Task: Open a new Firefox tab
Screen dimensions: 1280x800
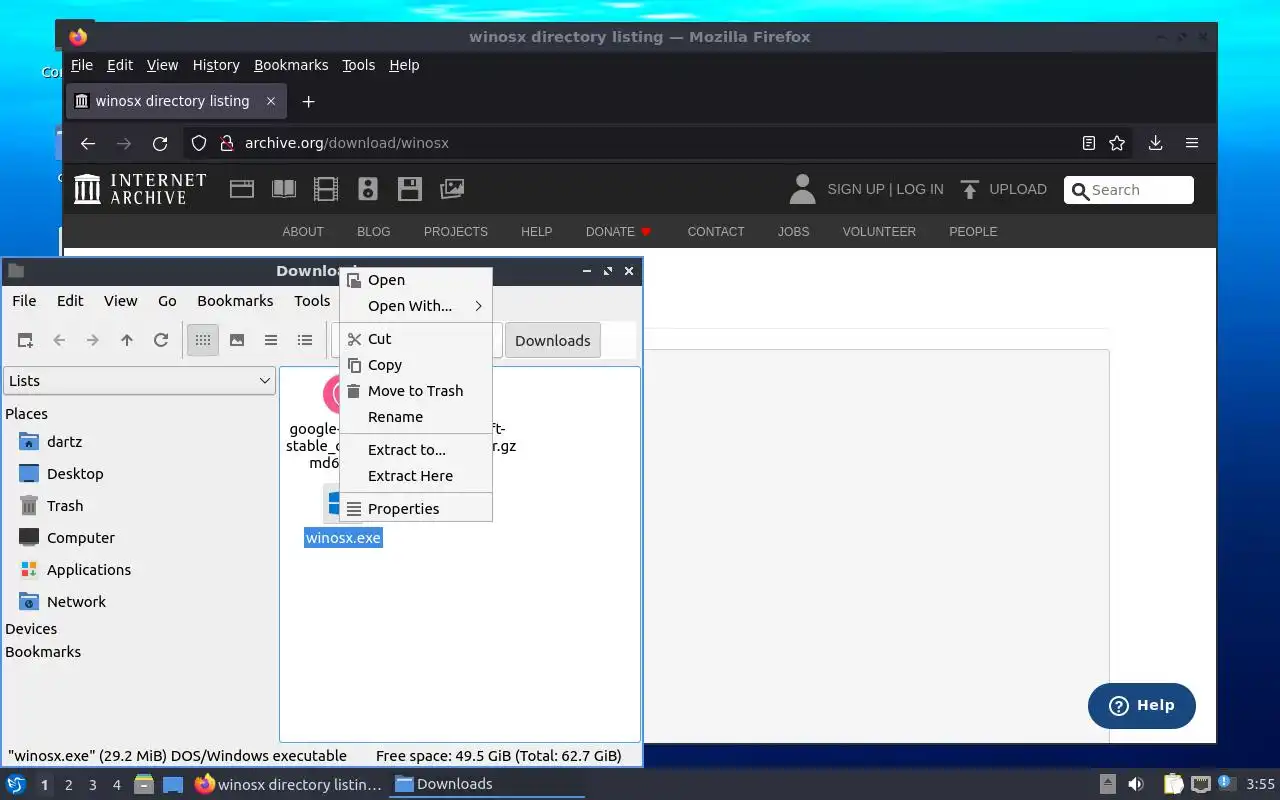Action: (309, 102)
